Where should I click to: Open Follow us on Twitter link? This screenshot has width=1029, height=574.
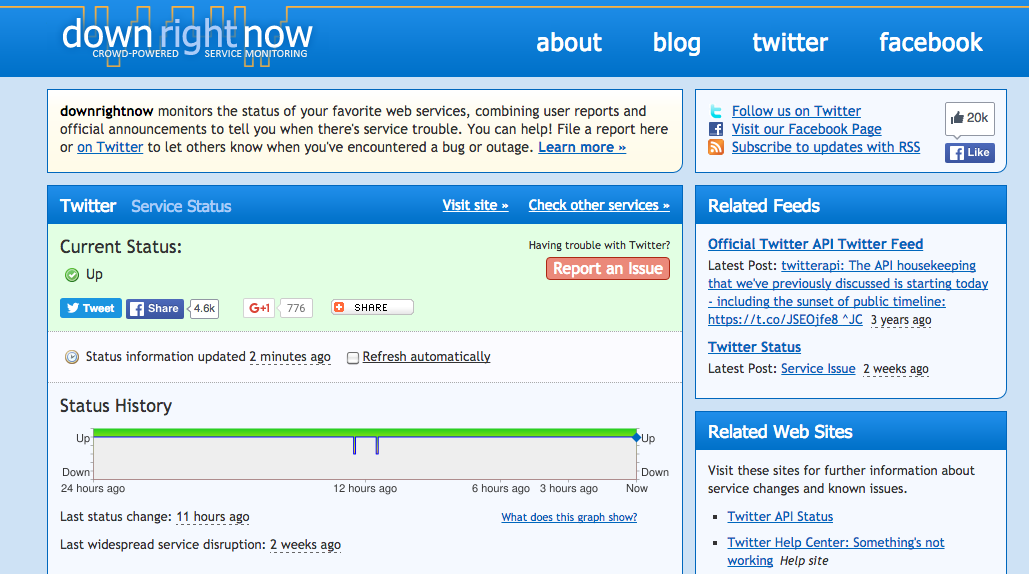tap(796, 112)
